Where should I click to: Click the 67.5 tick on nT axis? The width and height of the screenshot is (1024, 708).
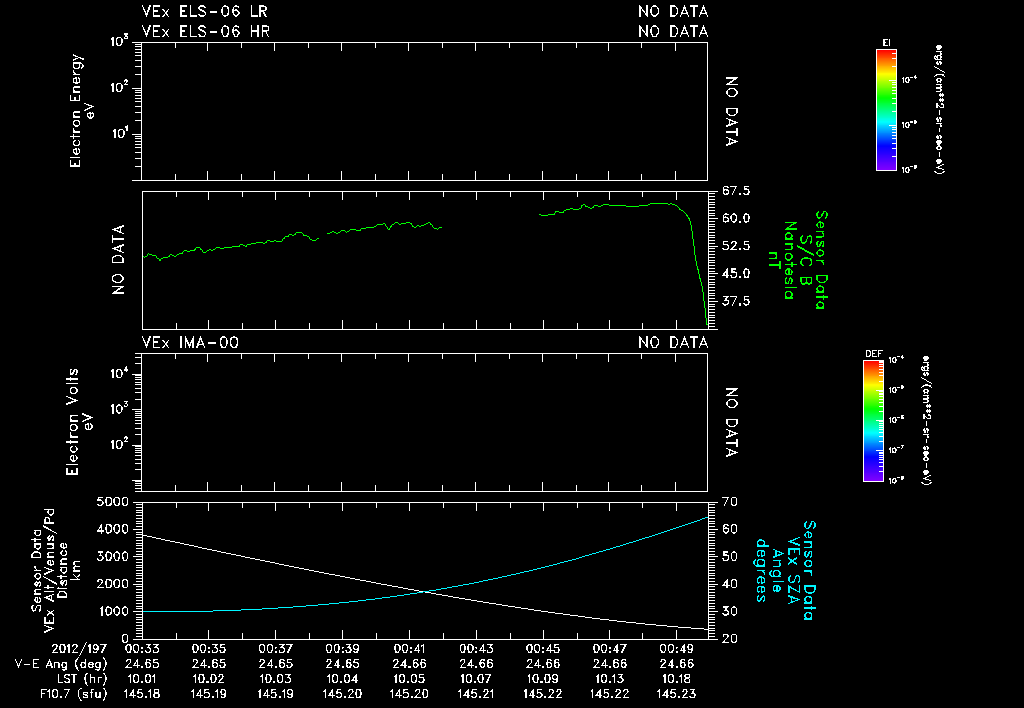coord(736,191)
